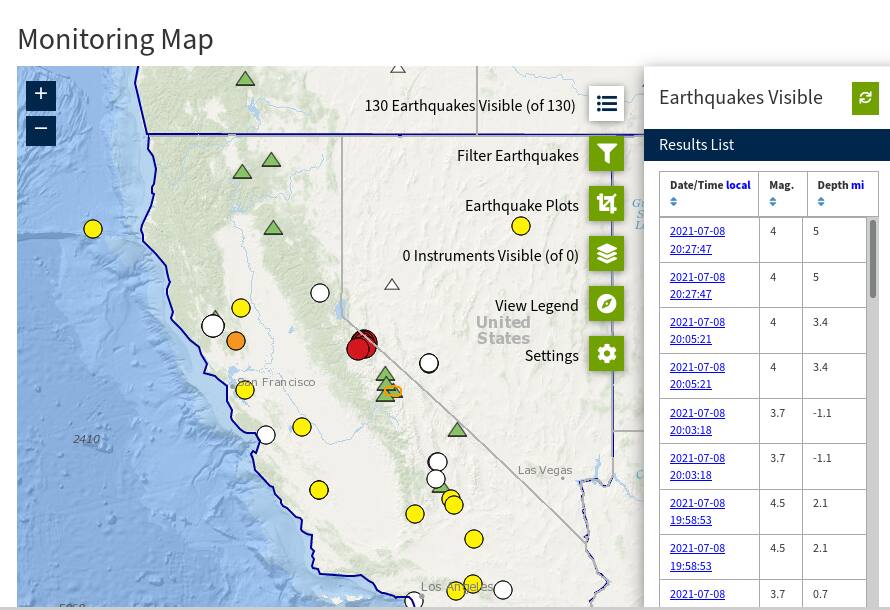Select the white earthquake marker right of Los Angeles
Viewport: 890px width, 610px height.
pyautogui.click(x=503, y=590)
